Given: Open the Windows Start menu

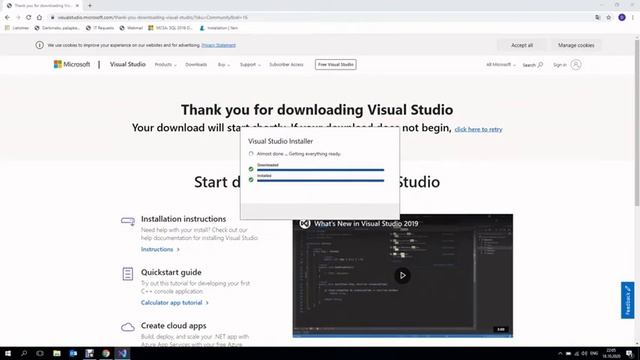Looking at the screenshot, I should tap(8, 353).
